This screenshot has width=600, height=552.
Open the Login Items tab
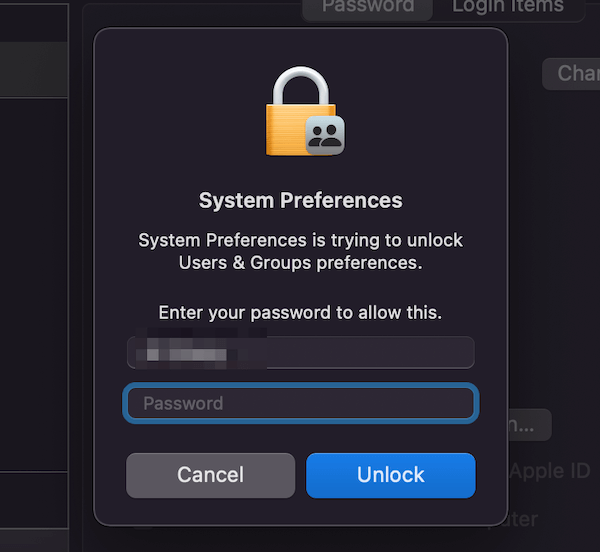click(x=508, y=8)
